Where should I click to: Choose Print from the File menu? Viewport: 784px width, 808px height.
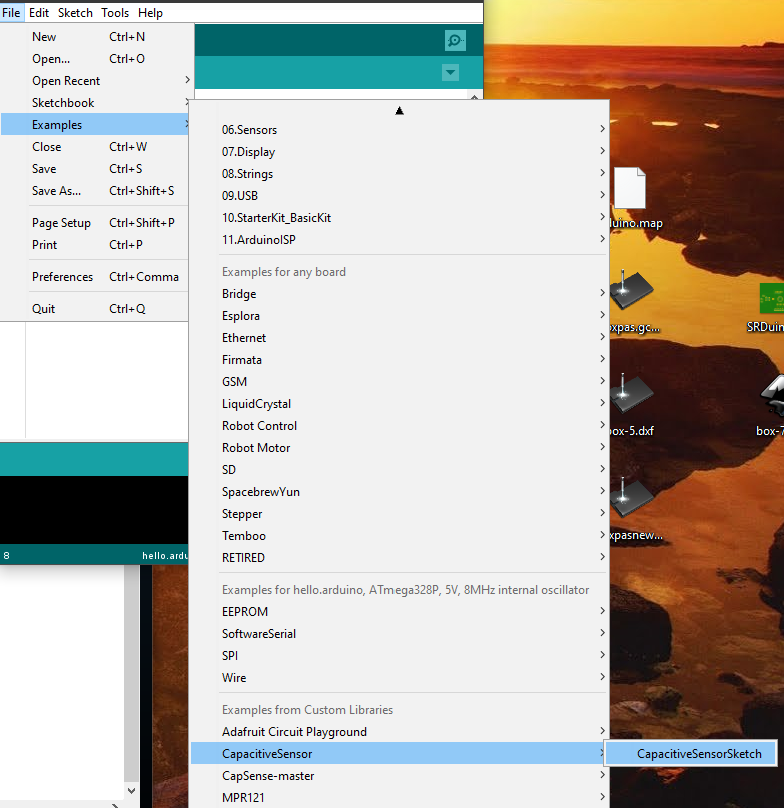tap(95, 245)
